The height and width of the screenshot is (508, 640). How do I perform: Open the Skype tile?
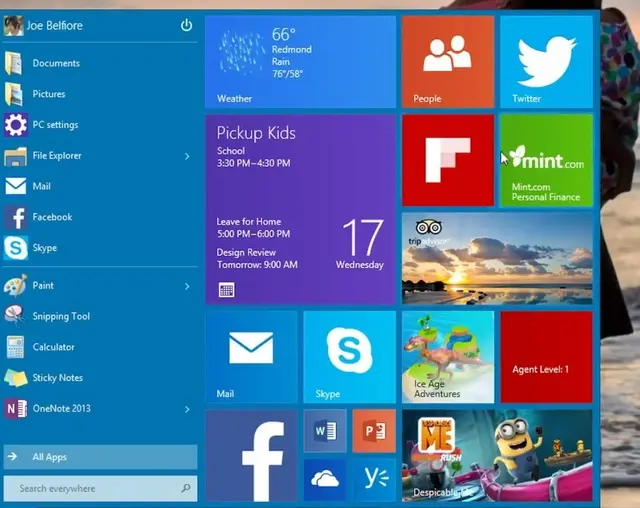click(350, 357)
